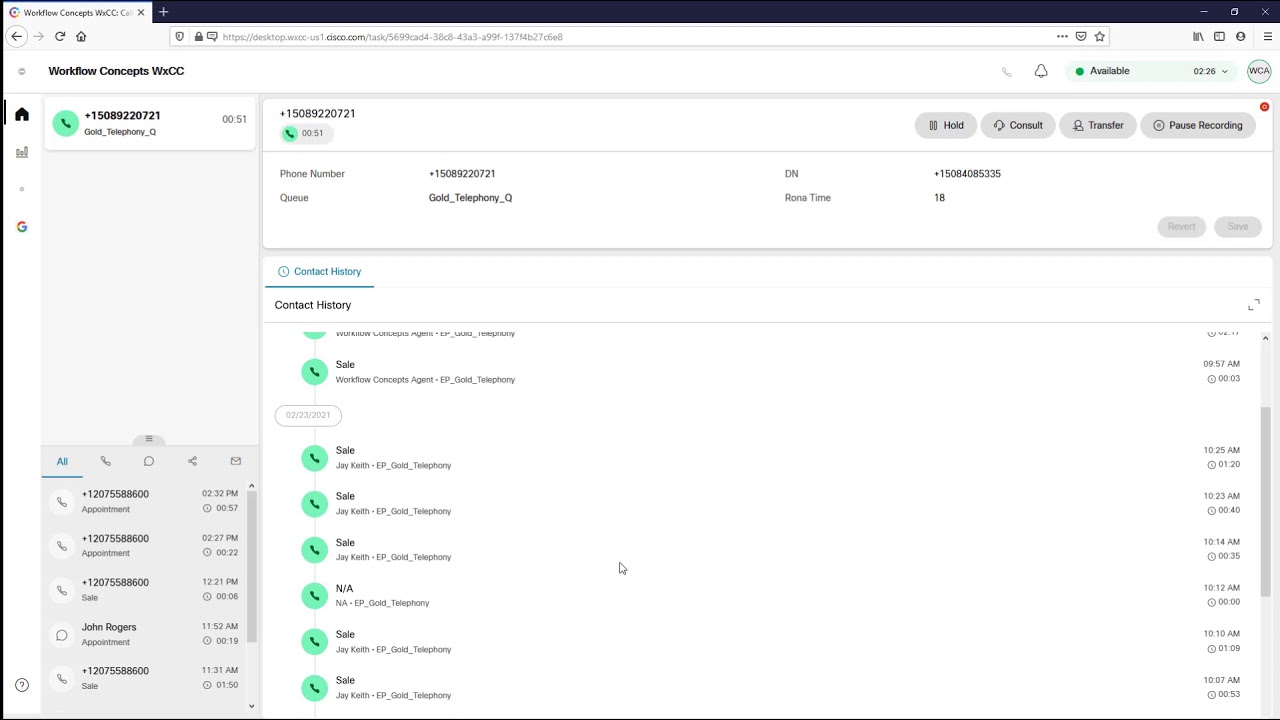
Task: Open the browser page actions menu
Action: (x=1062, y=36)
